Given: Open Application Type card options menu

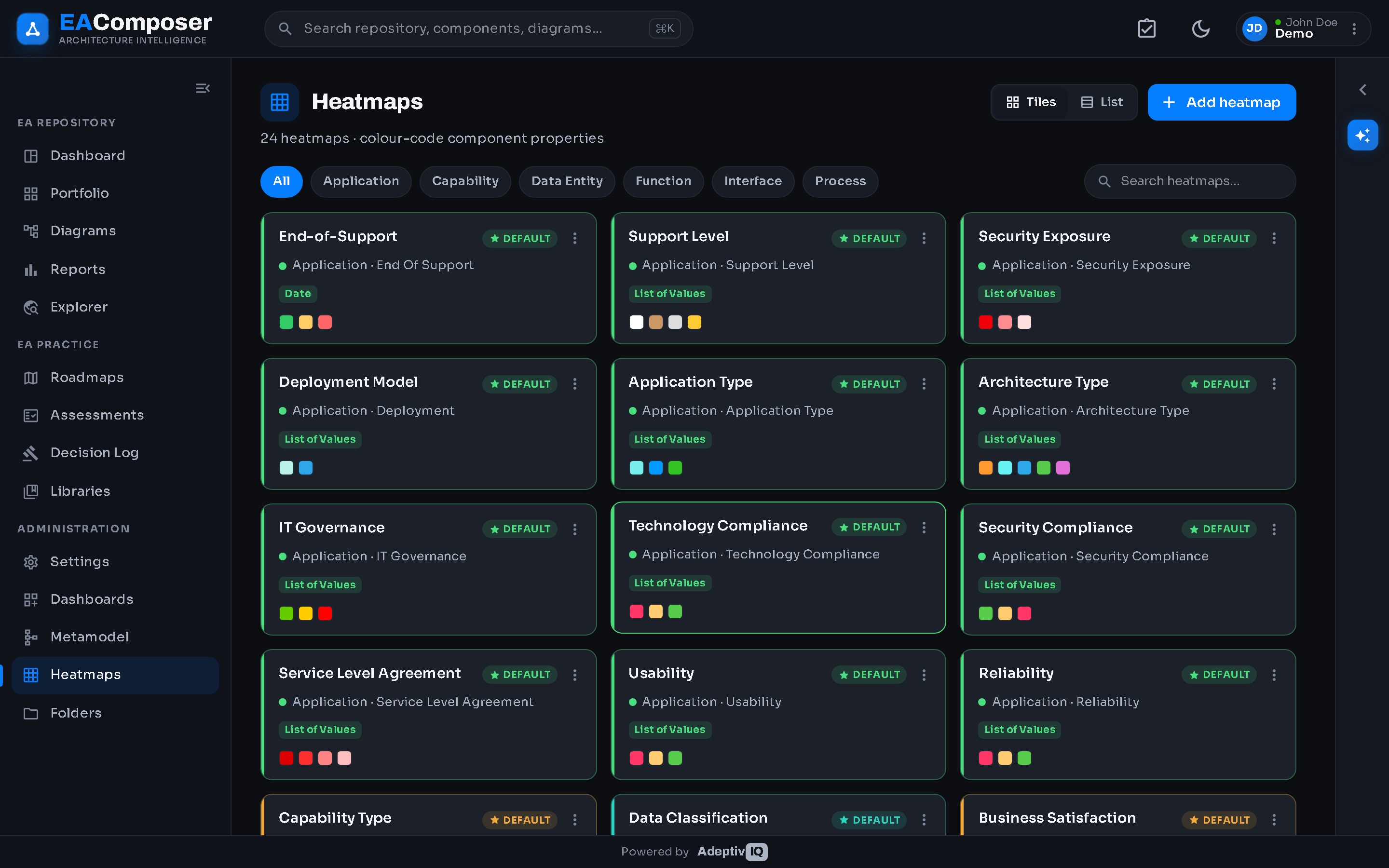Looking at the screenshot, I should point(924,384).
